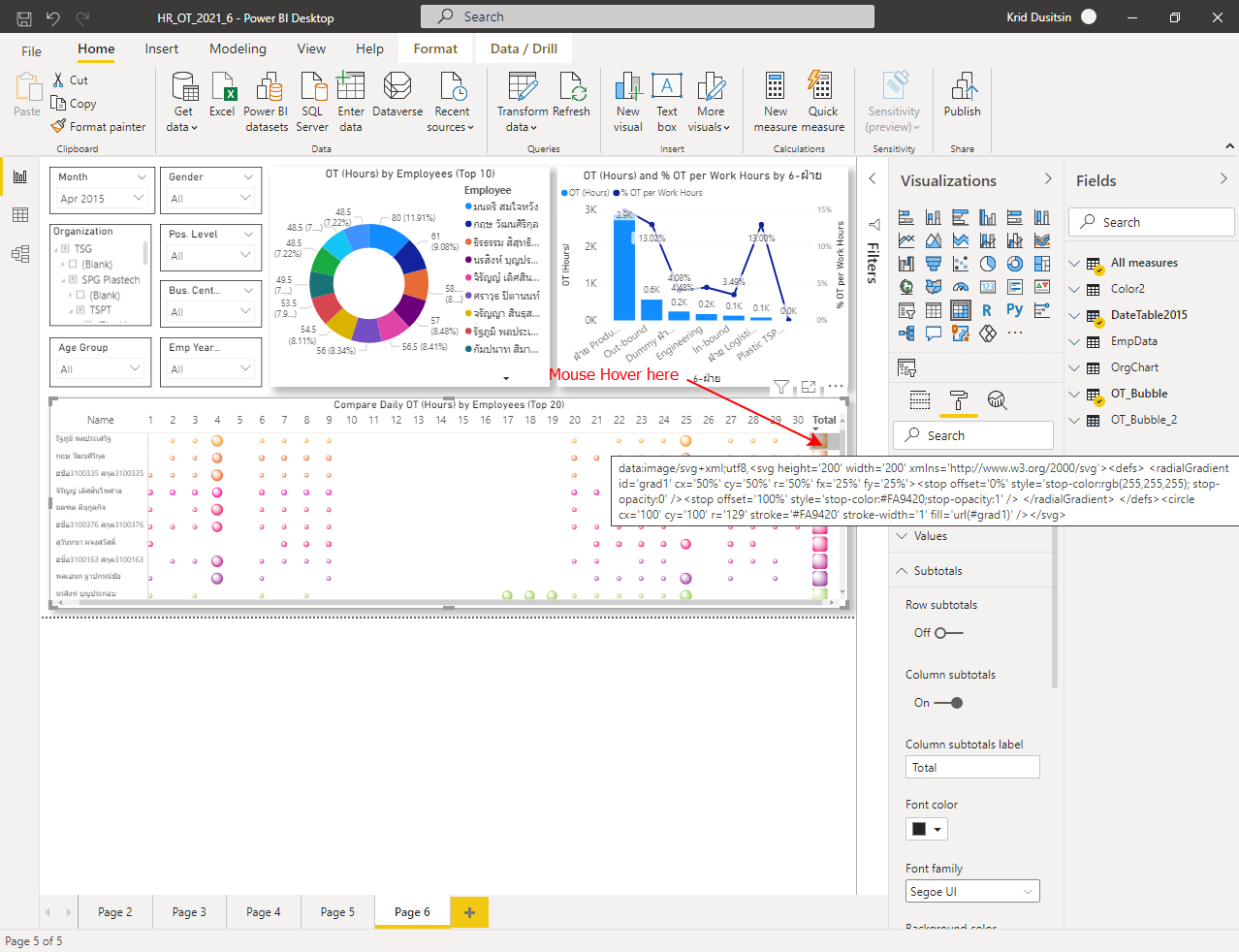
Task: Click the Search box in the Fields pane
Action: [x=1152, y=222]
